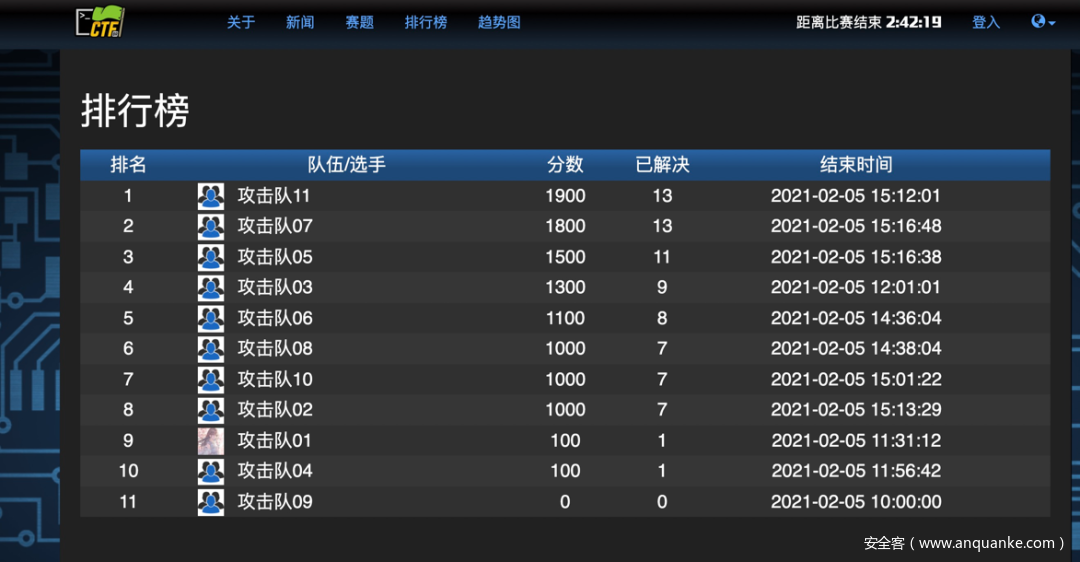Click end time 2021-02-05 14:38:04
The image size is (1080, 562).
point(856,348)
